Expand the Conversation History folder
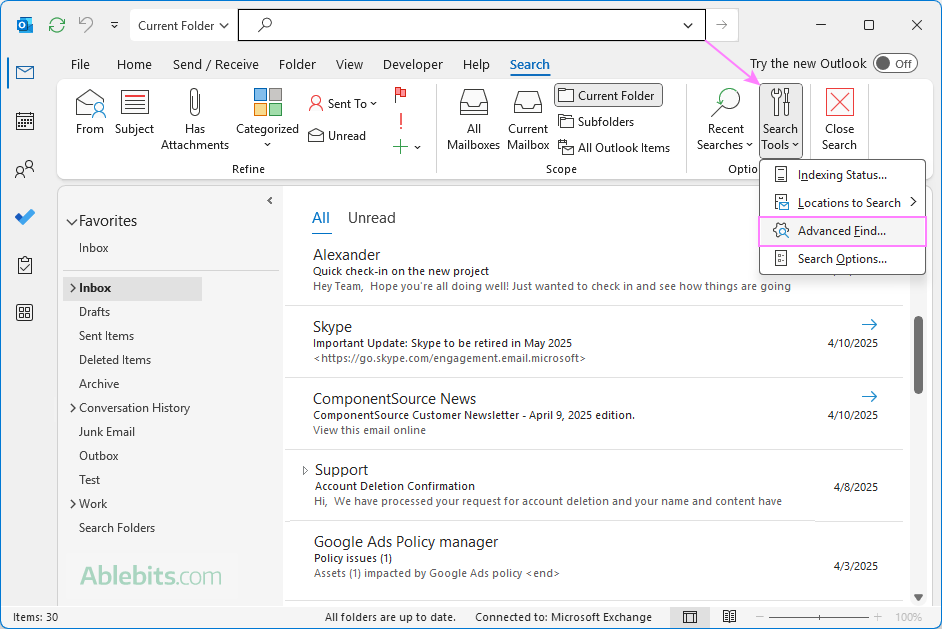 (72, 408)
